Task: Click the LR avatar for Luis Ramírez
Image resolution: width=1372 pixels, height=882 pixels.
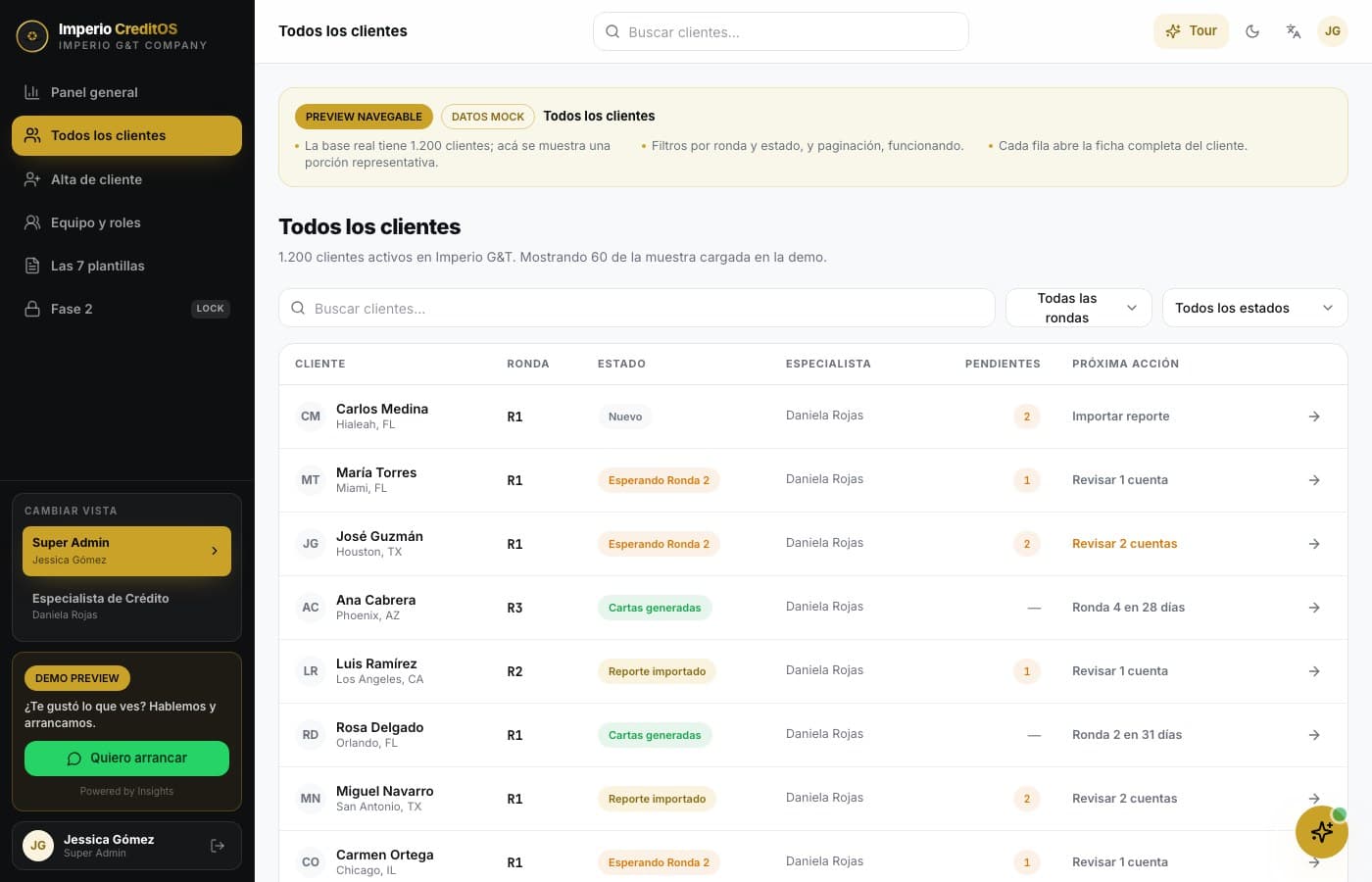Action: [x=311, y=671]
